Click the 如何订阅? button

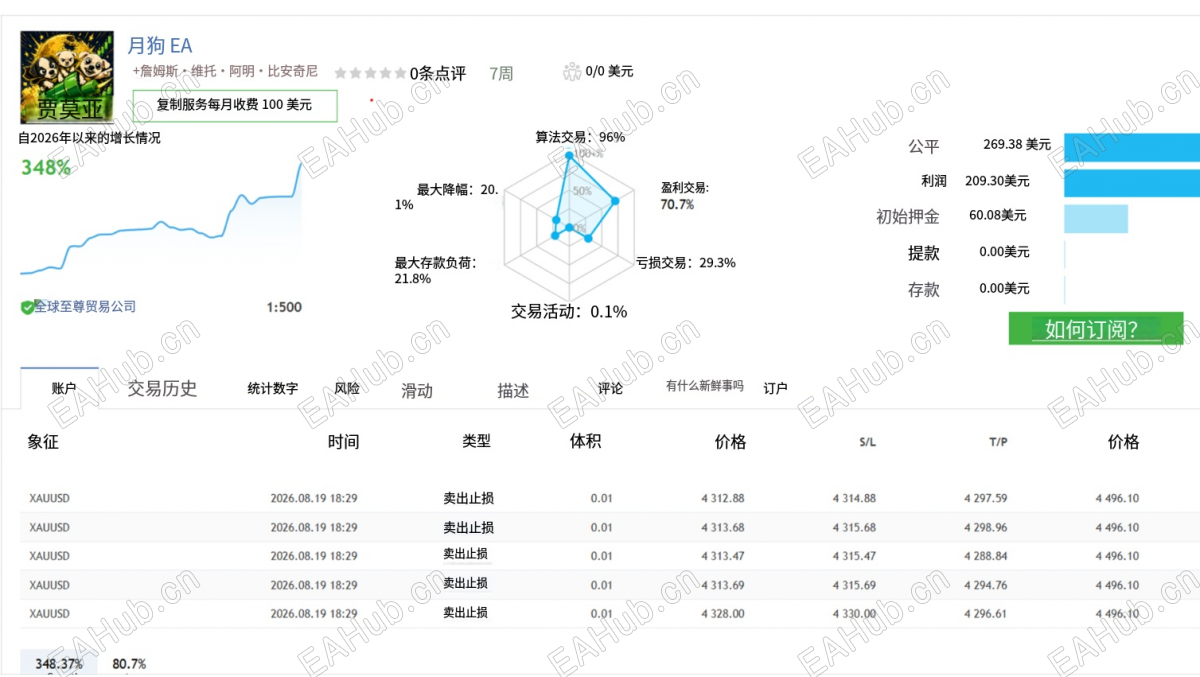pyautogui.click(x=1095, y=329)
